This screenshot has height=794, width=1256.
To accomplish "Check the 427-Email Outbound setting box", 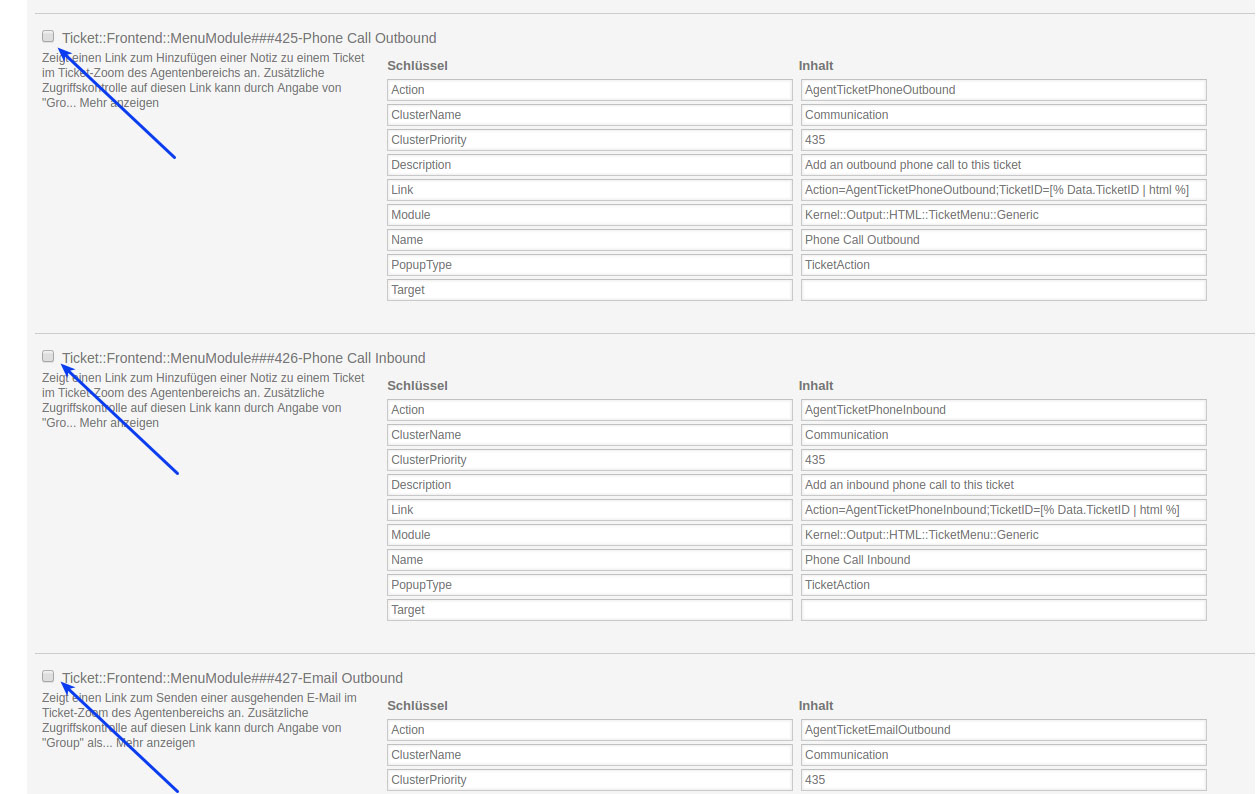I will [48, 676].
